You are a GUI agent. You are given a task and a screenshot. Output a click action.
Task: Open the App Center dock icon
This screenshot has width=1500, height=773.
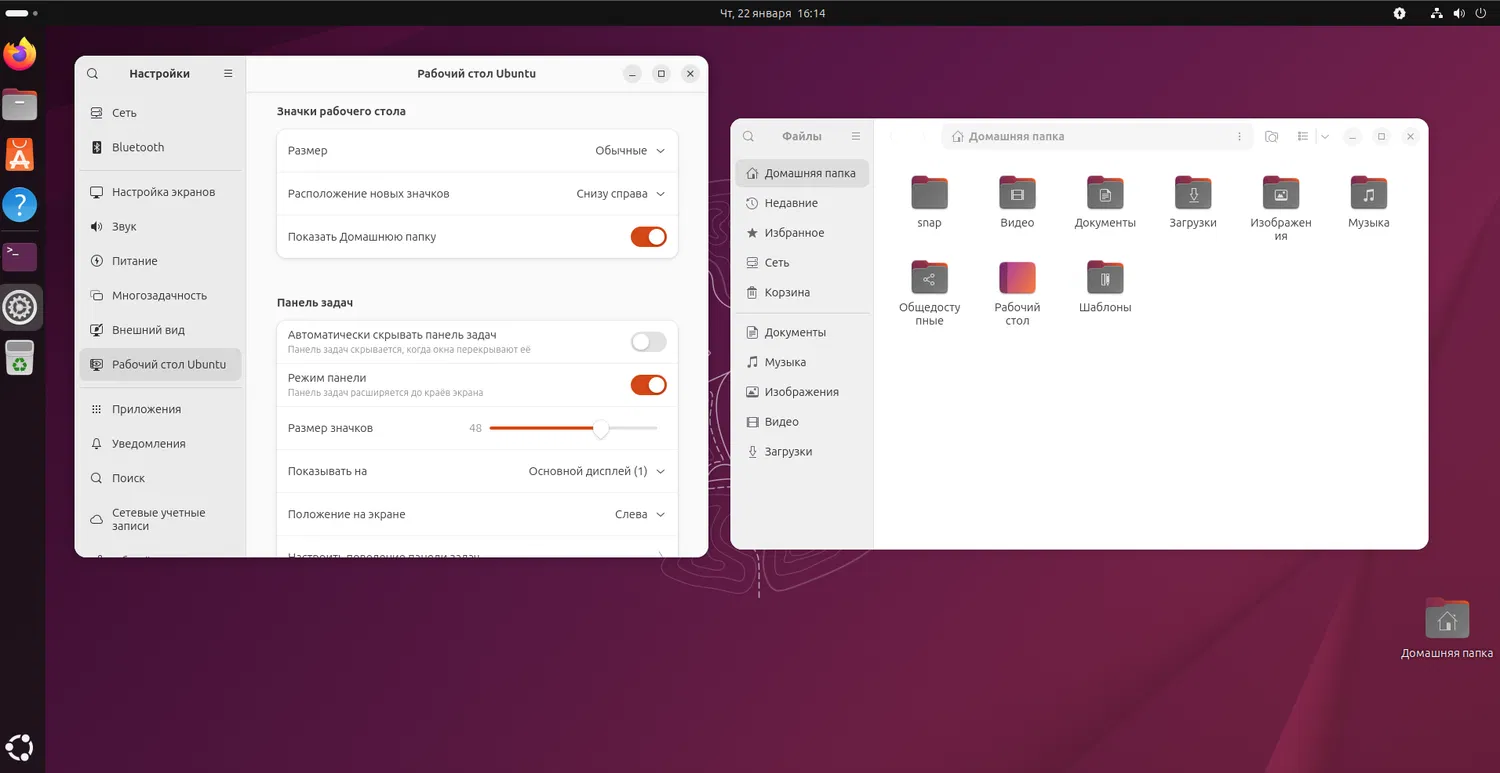coord(20,154)
